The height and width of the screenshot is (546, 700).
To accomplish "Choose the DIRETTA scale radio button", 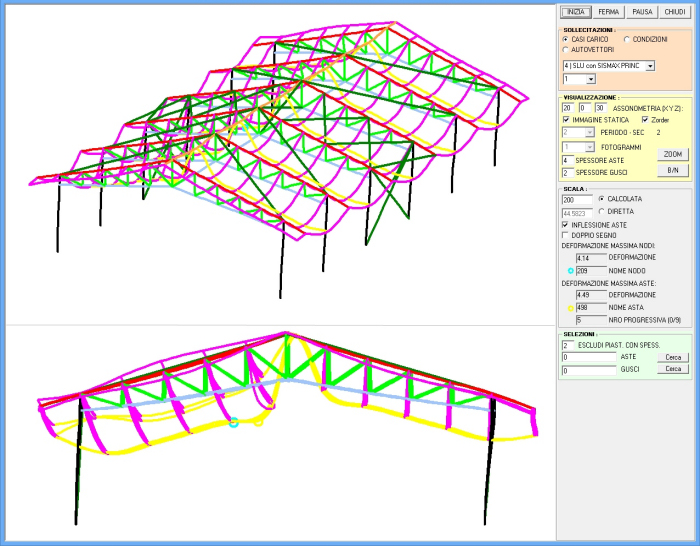I will coord(601,212).
